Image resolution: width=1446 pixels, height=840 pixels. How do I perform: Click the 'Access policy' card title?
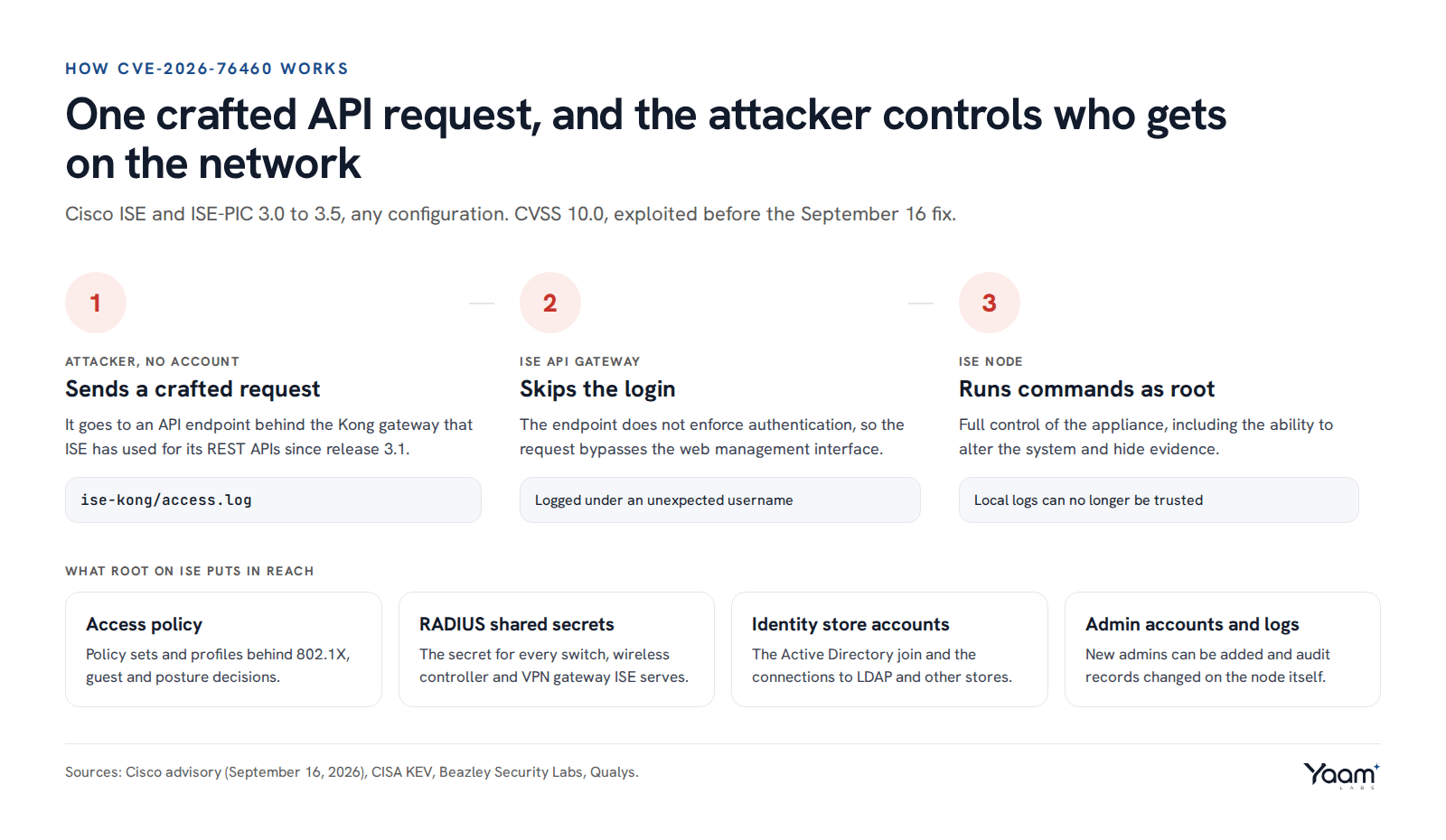pyautogui.click(x=144, y=624)
